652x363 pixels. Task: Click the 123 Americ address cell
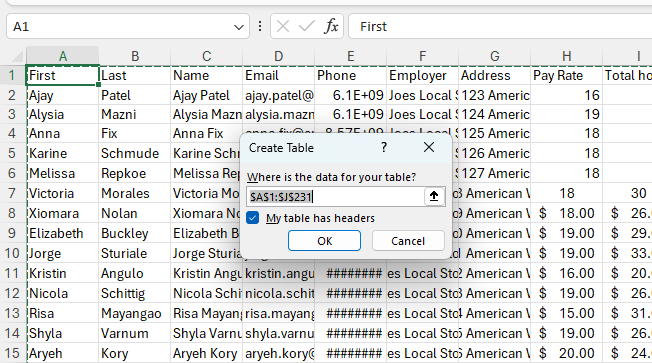pyautogui.click(x=494, y=95)
